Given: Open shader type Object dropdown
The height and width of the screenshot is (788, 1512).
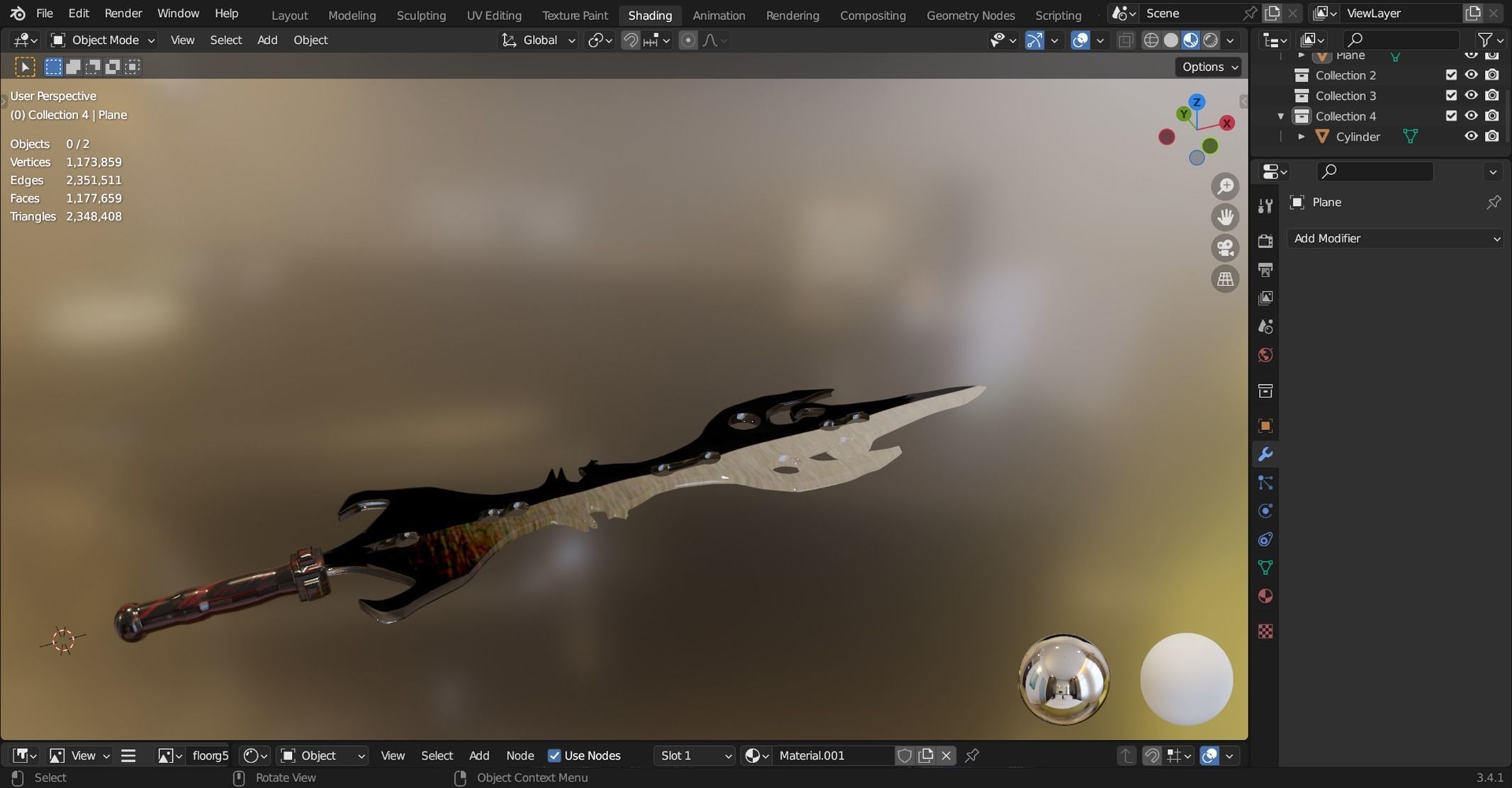Looking at the screenshot, I should pos(322,756).
